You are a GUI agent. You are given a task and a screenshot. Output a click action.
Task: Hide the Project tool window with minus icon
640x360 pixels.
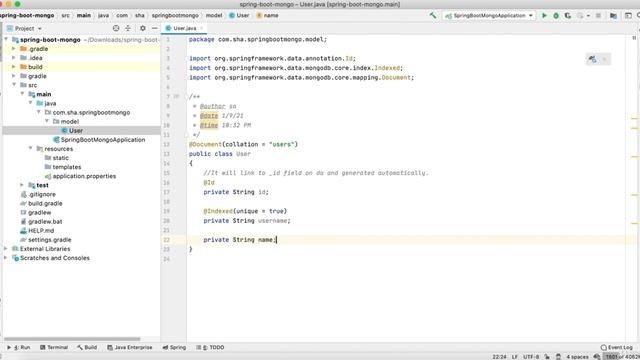tap(155, 28)
